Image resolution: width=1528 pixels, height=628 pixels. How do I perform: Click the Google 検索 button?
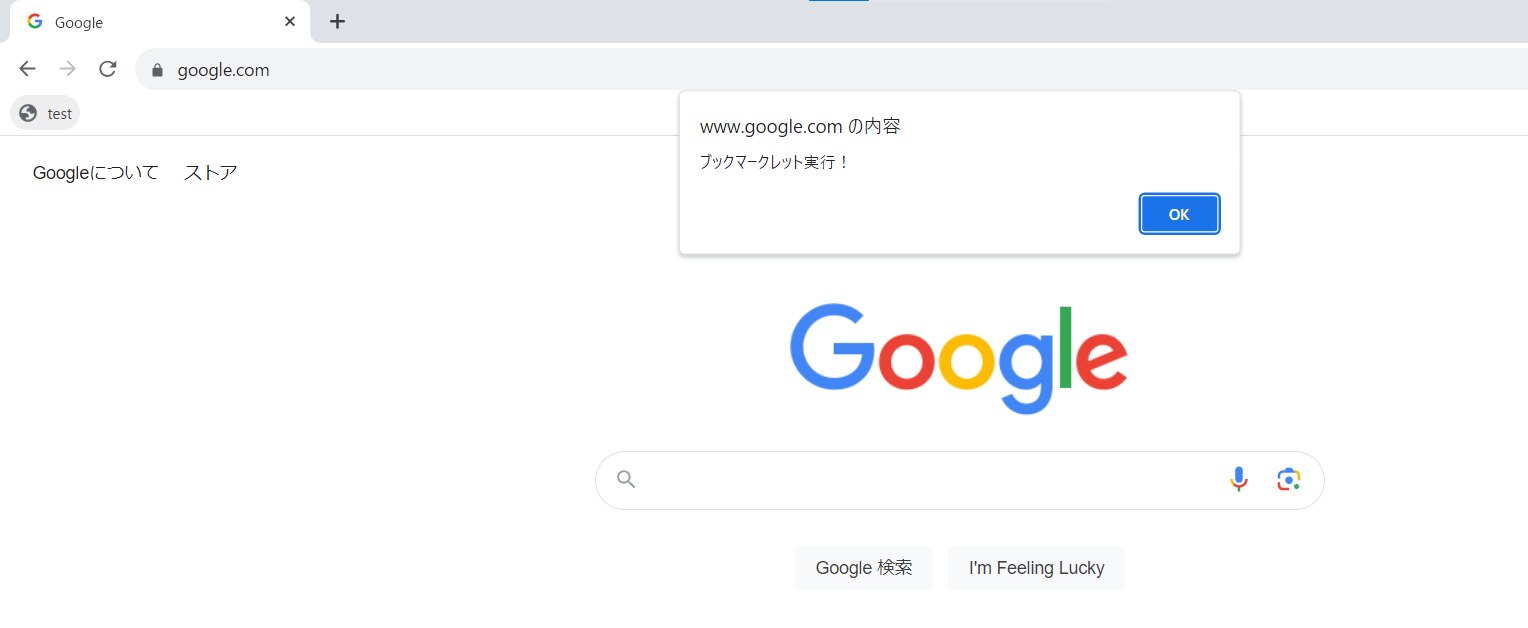coord(864,568)
